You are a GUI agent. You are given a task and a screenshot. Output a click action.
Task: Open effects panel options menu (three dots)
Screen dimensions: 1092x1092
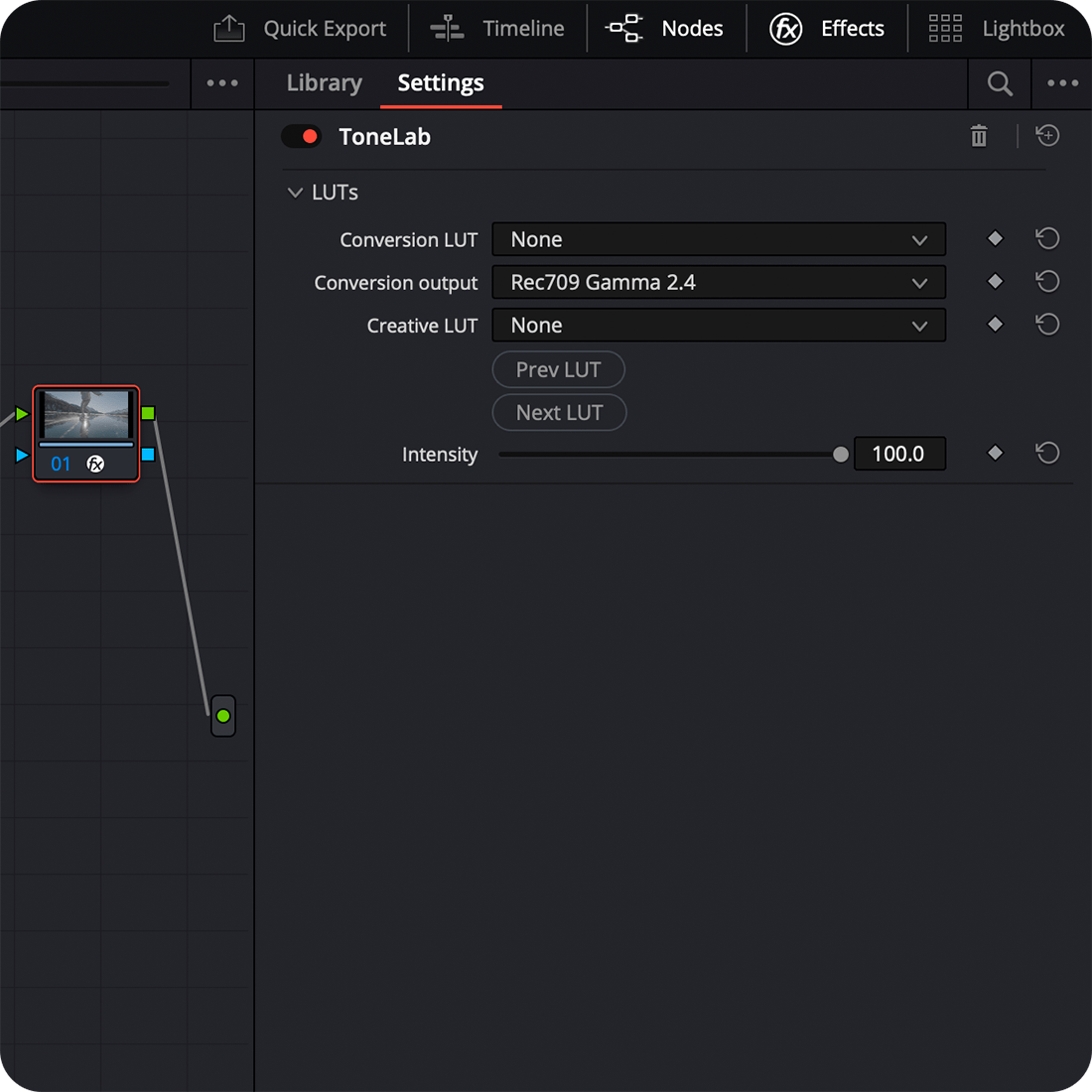[x=1062, y=83]
